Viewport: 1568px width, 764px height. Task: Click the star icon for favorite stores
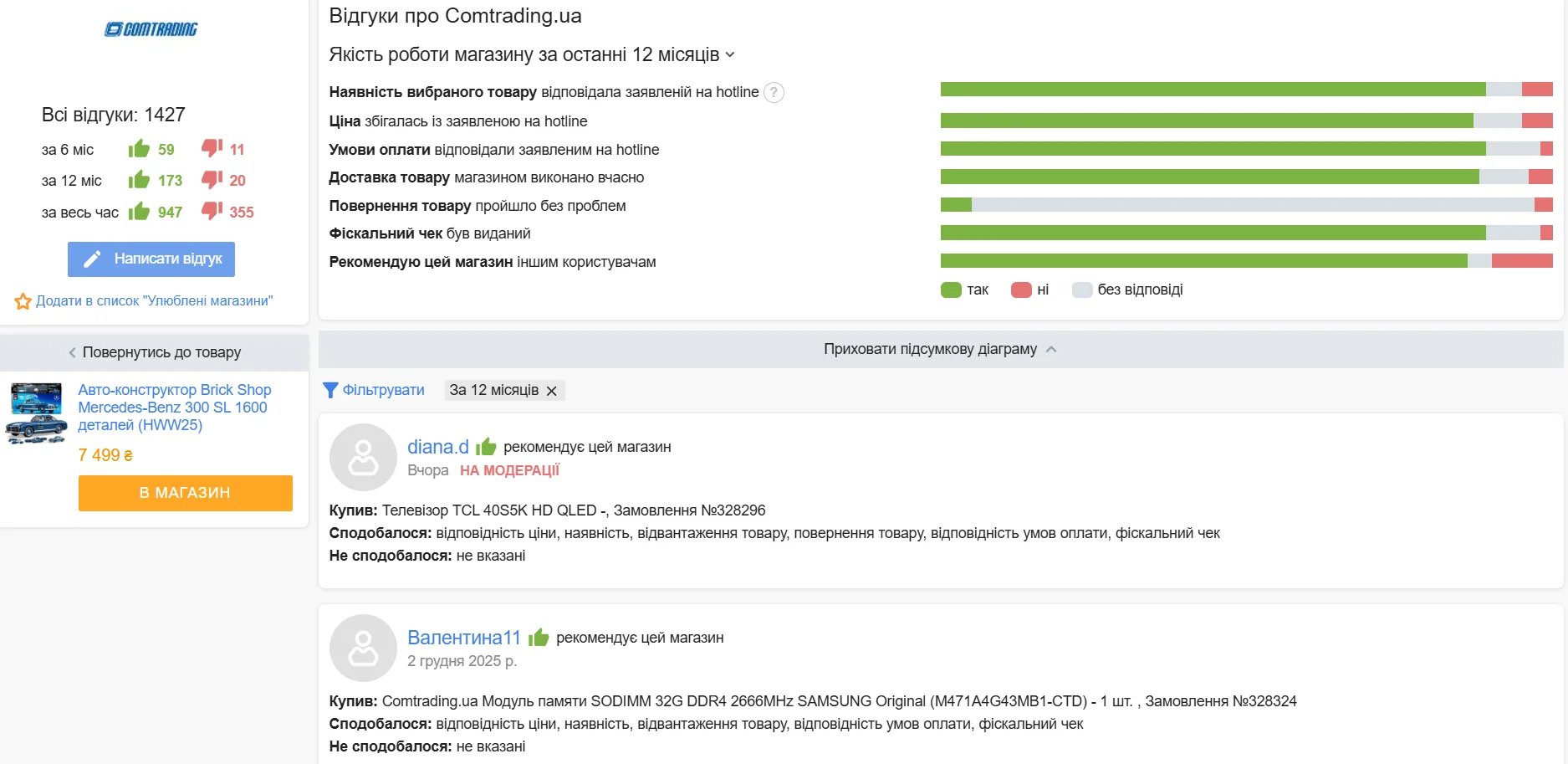(x=23, y=301)
